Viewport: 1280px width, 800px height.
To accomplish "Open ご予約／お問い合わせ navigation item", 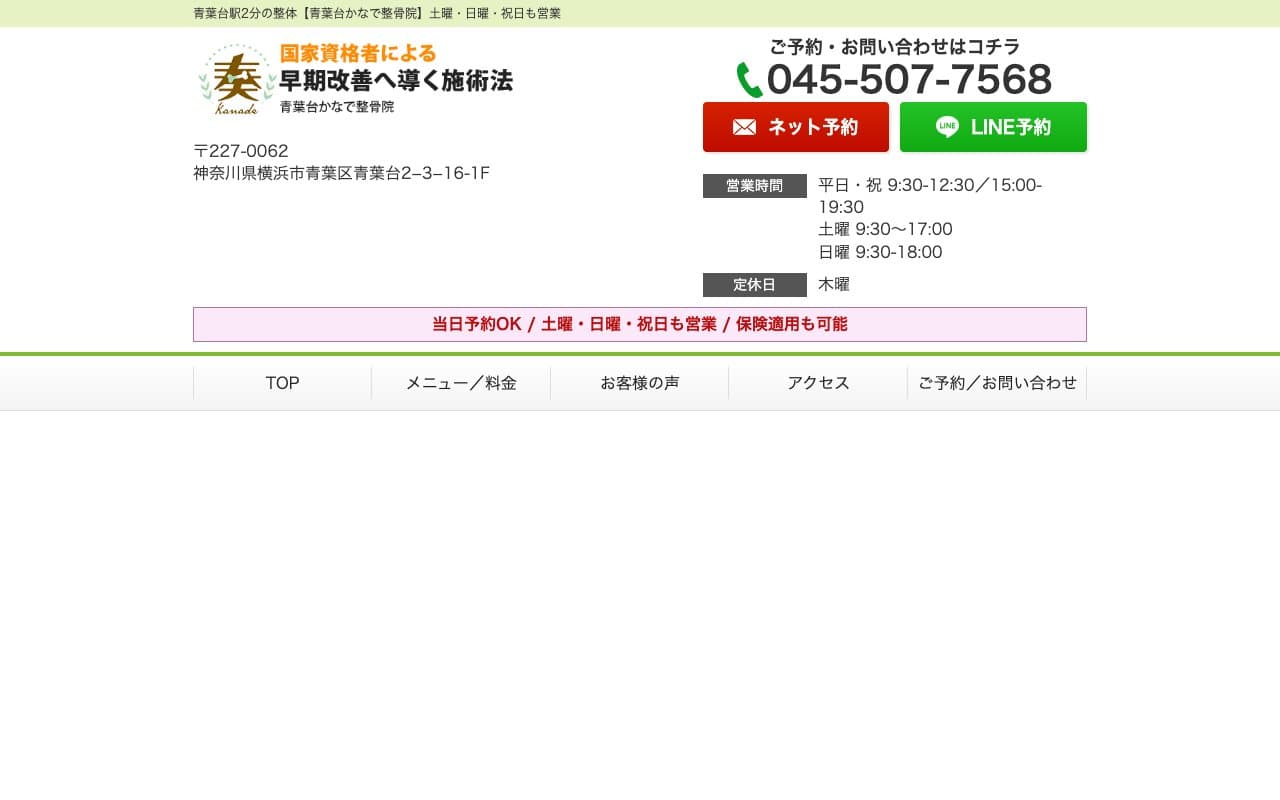I will point(997,383).
